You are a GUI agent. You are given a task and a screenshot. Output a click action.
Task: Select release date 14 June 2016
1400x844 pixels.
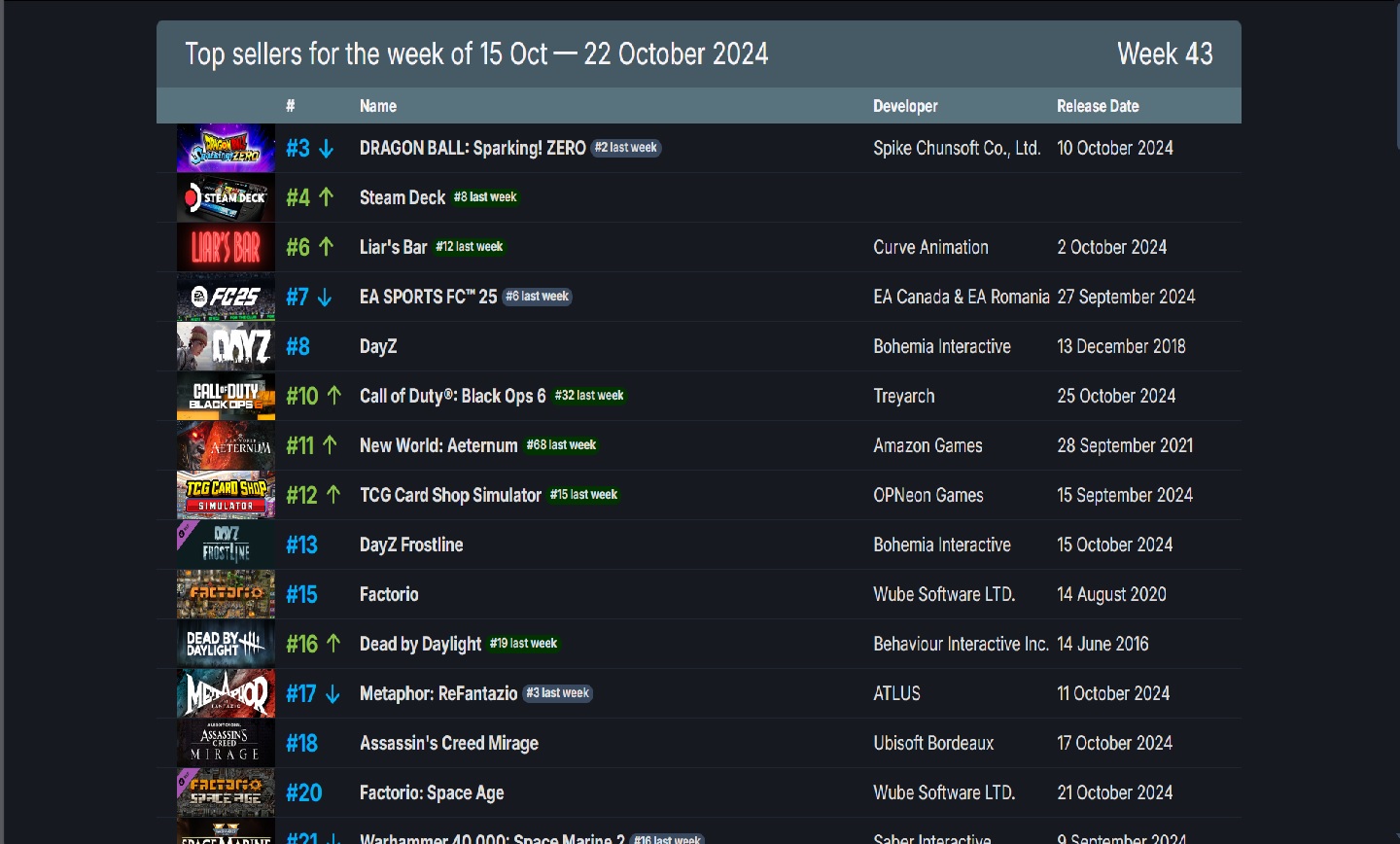pos(1102,644)
